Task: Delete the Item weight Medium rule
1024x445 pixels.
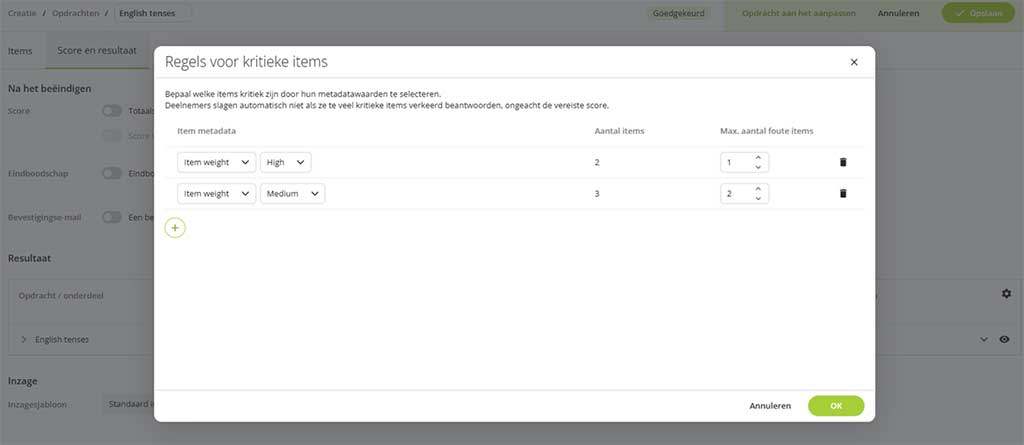Action: pyautogui.click(x=843, y=193)
